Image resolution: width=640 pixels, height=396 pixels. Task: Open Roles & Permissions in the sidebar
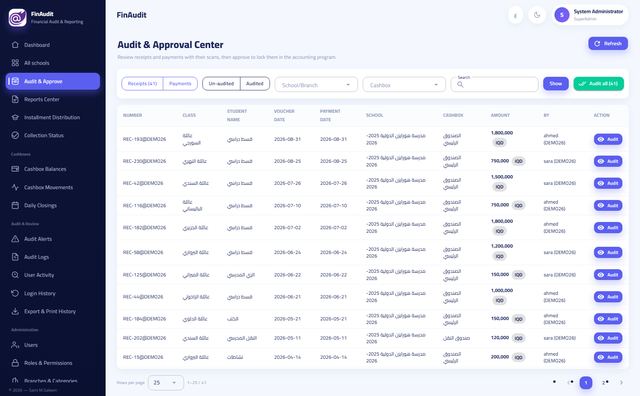point(53,363)
